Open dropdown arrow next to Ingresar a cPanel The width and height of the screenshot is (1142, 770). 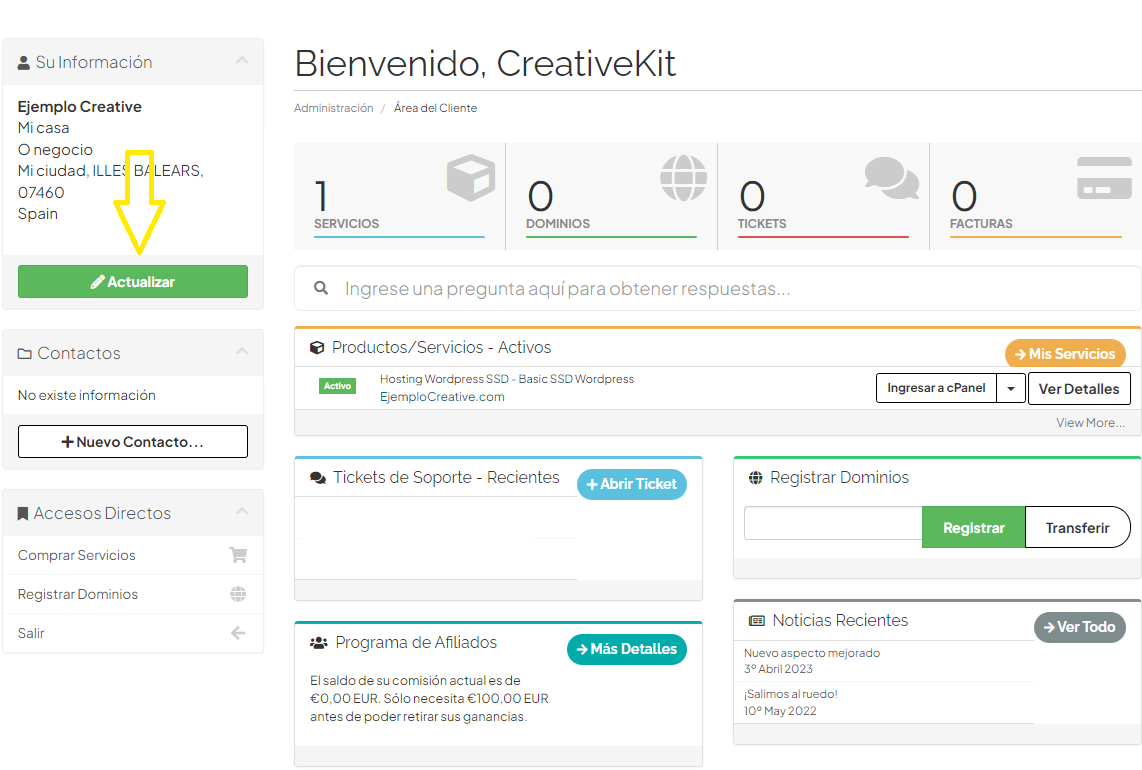1011,388
